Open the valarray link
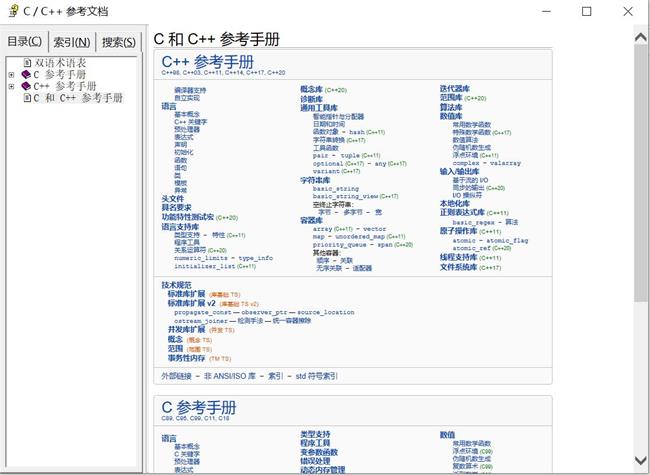 (505, 163)
